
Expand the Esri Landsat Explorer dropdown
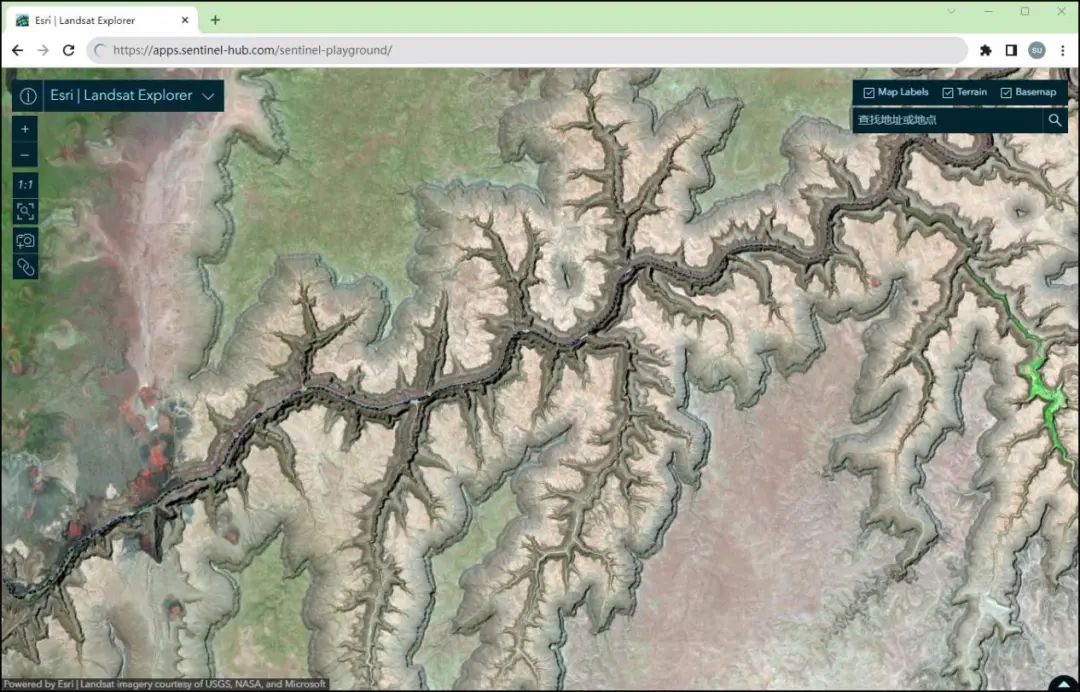208,96
